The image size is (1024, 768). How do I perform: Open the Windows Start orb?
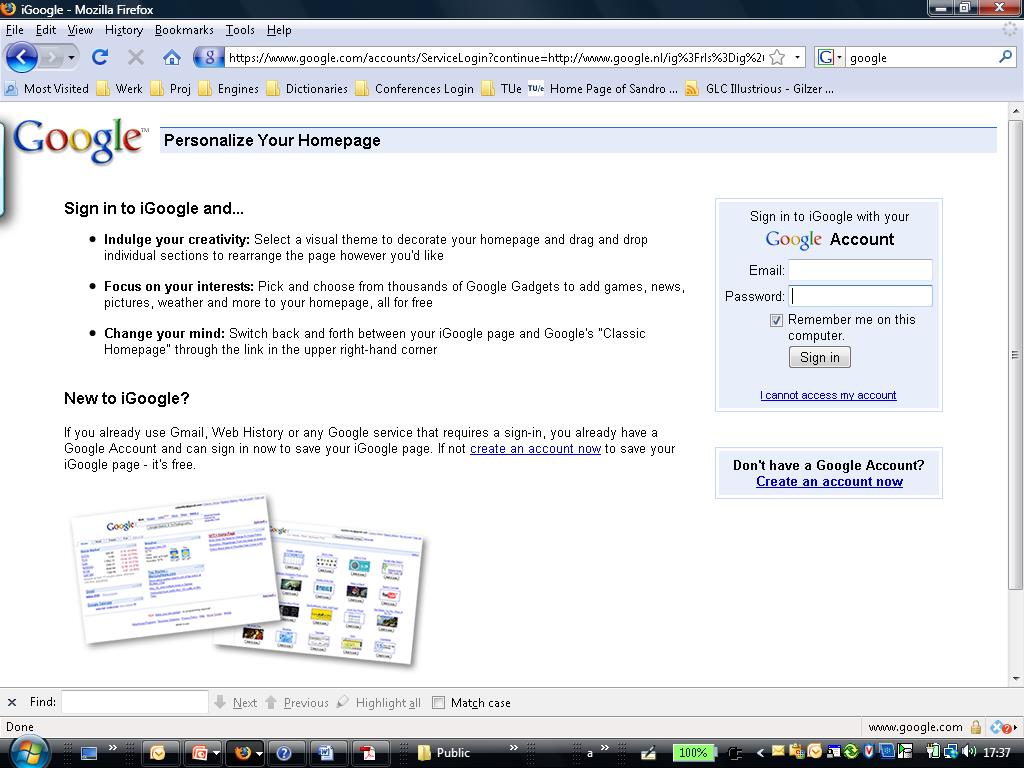pyautogui.click(x=27, y=752)
